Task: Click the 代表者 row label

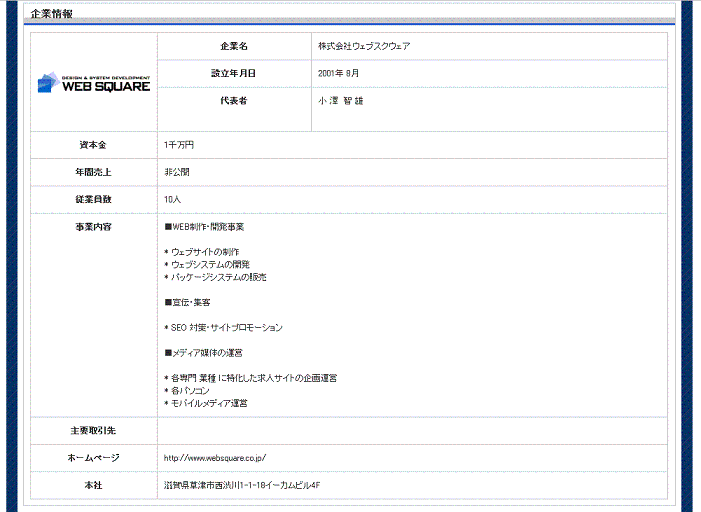Action: [x=233, y=101]
